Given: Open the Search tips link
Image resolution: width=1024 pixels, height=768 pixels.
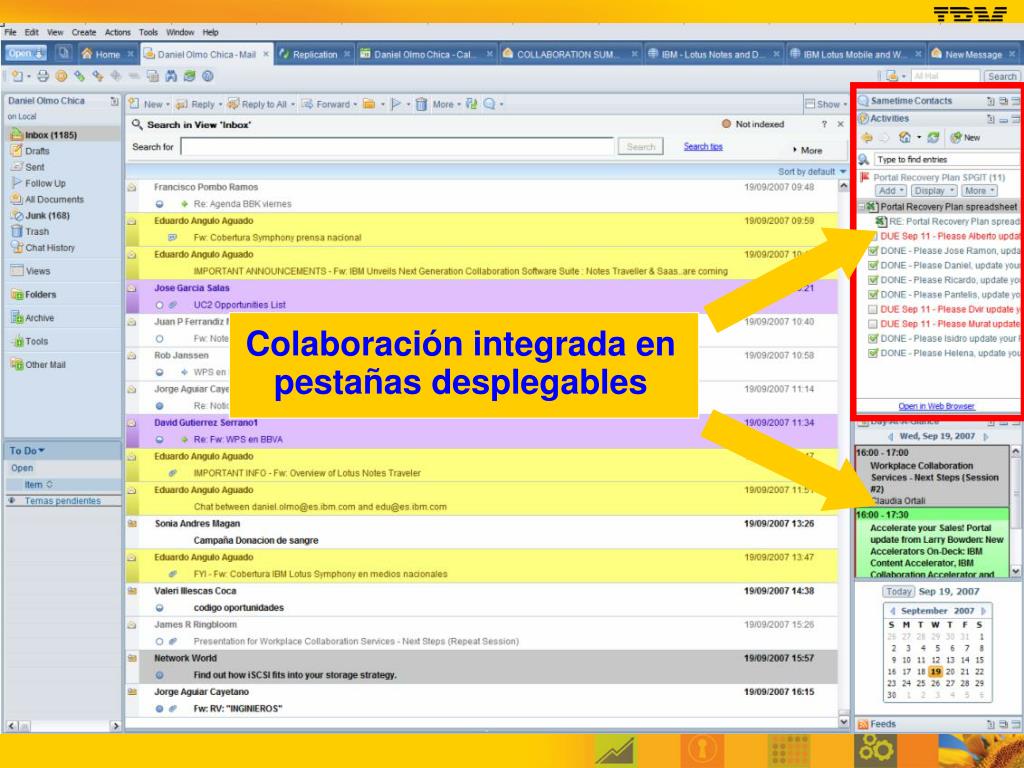Looking at the screenshot, I should tap(703, 146).
